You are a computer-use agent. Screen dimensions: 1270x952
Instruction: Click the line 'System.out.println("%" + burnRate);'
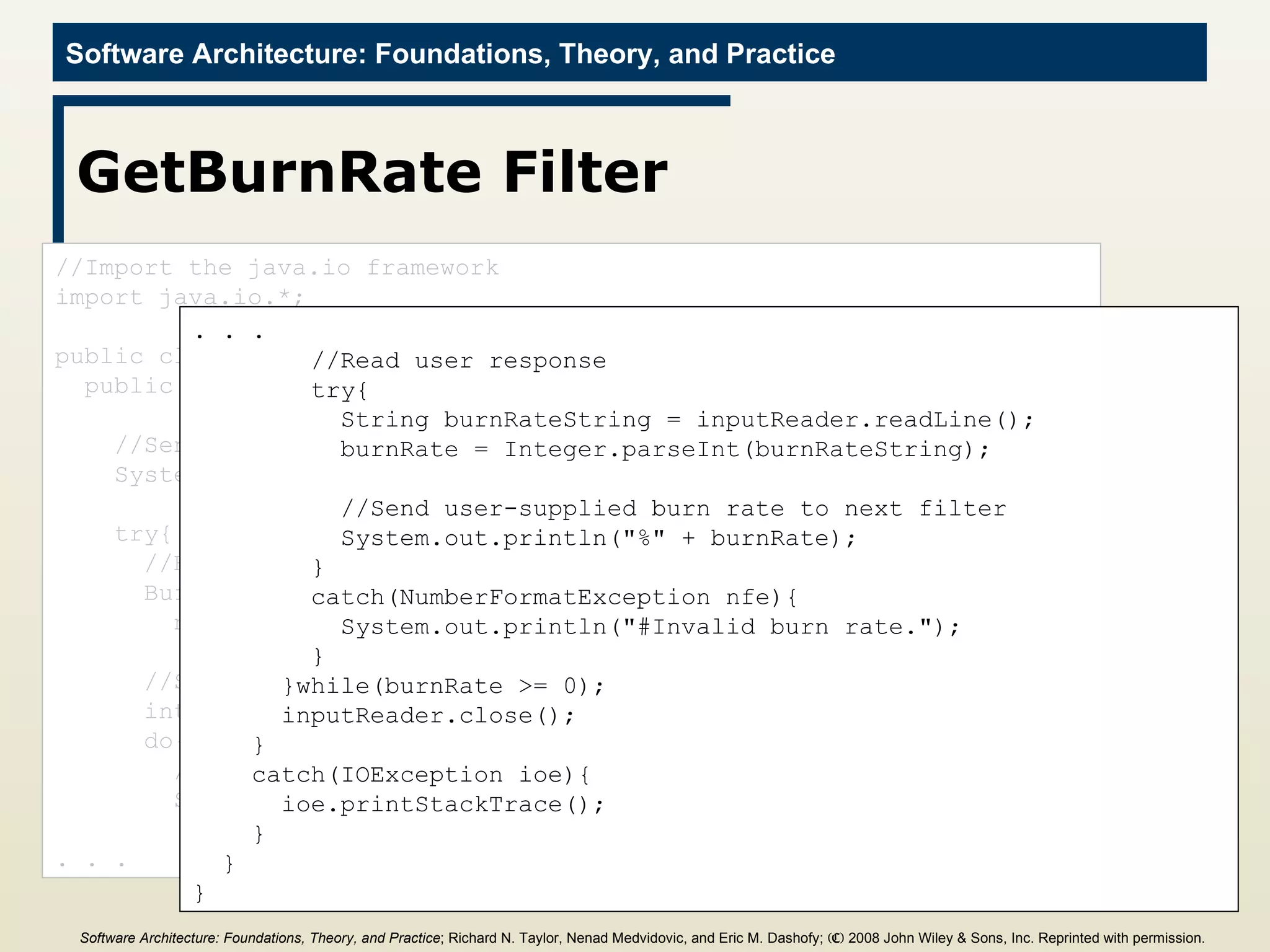point(598,539)
